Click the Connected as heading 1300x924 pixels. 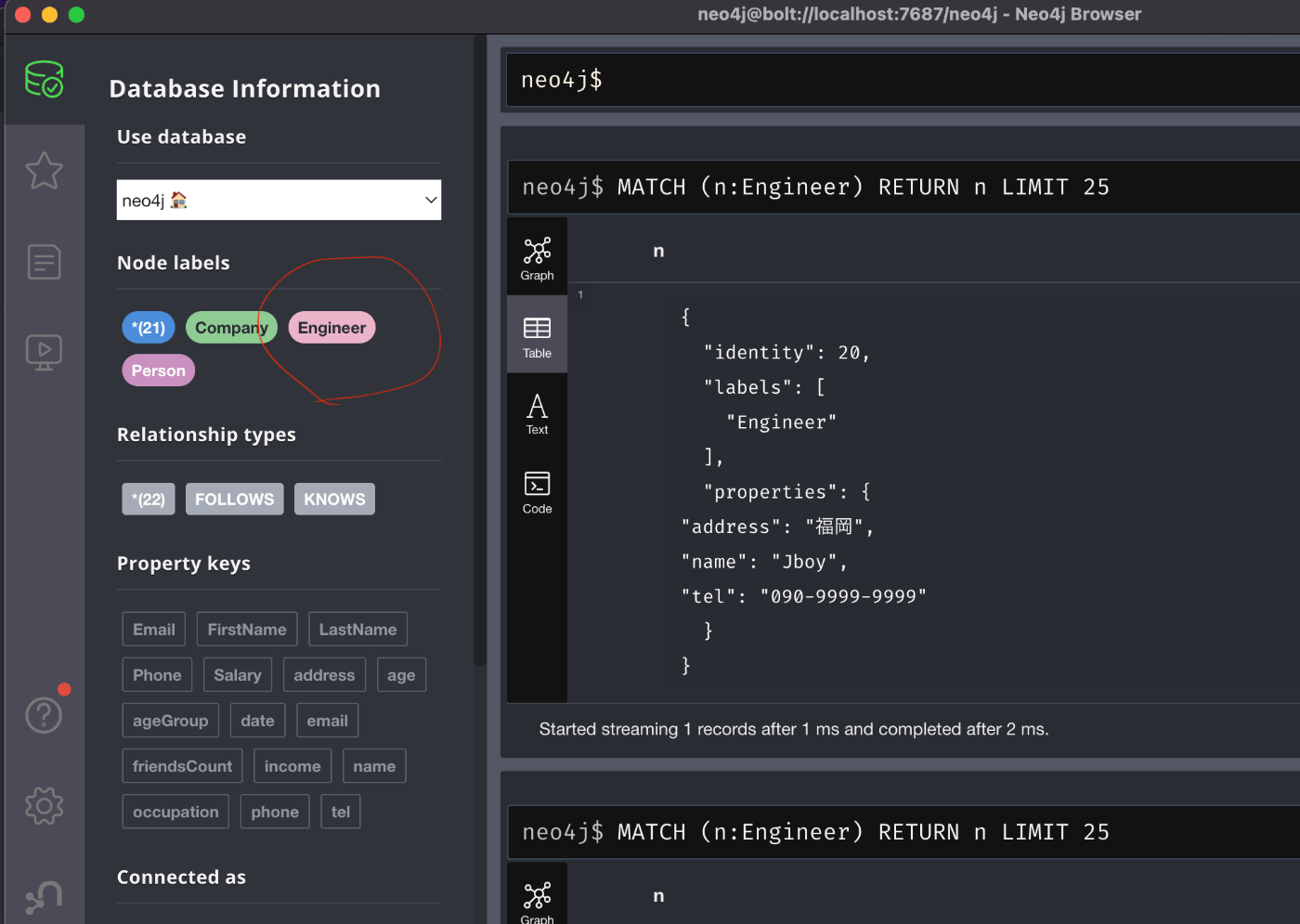pos(181,877)
